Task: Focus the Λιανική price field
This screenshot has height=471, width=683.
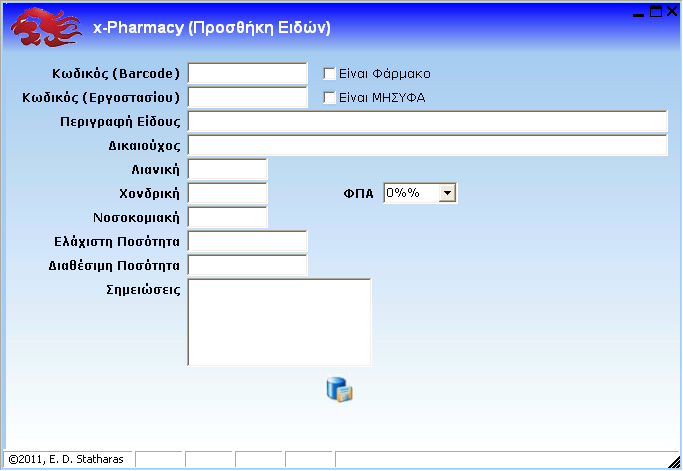Action: tap(227, 170)
